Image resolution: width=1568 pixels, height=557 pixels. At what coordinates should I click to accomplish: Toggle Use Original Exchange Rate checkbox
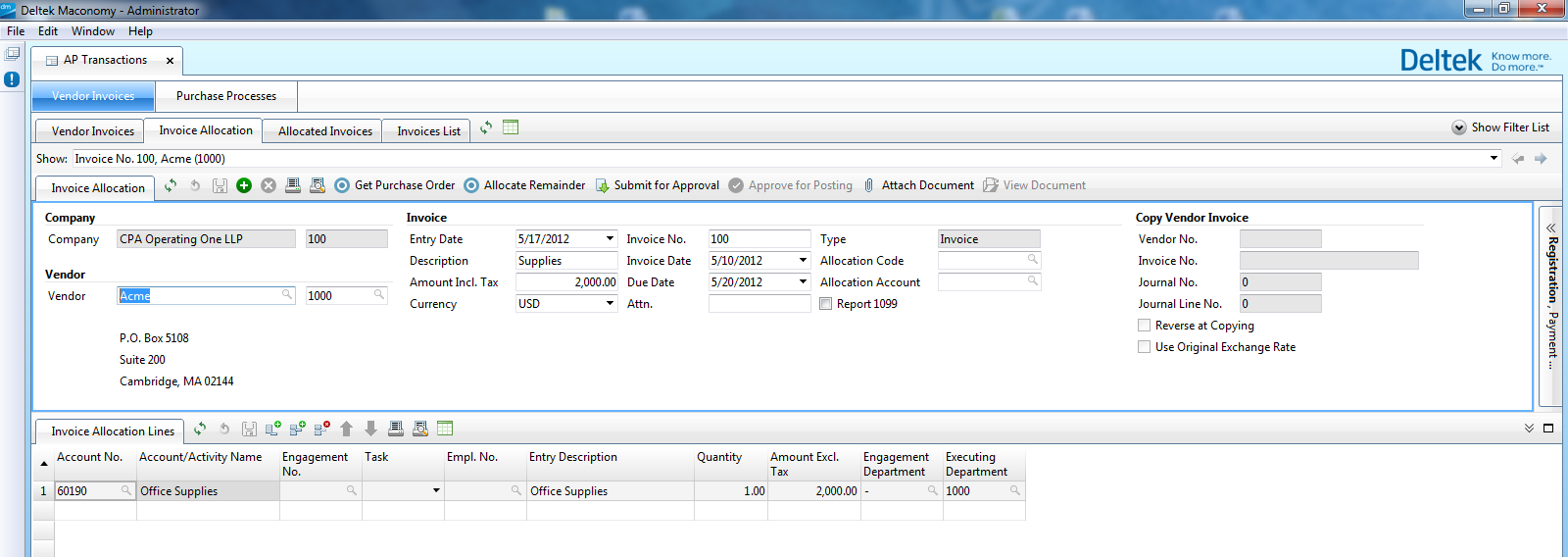pyautogui.click(x=1144, y=347)
